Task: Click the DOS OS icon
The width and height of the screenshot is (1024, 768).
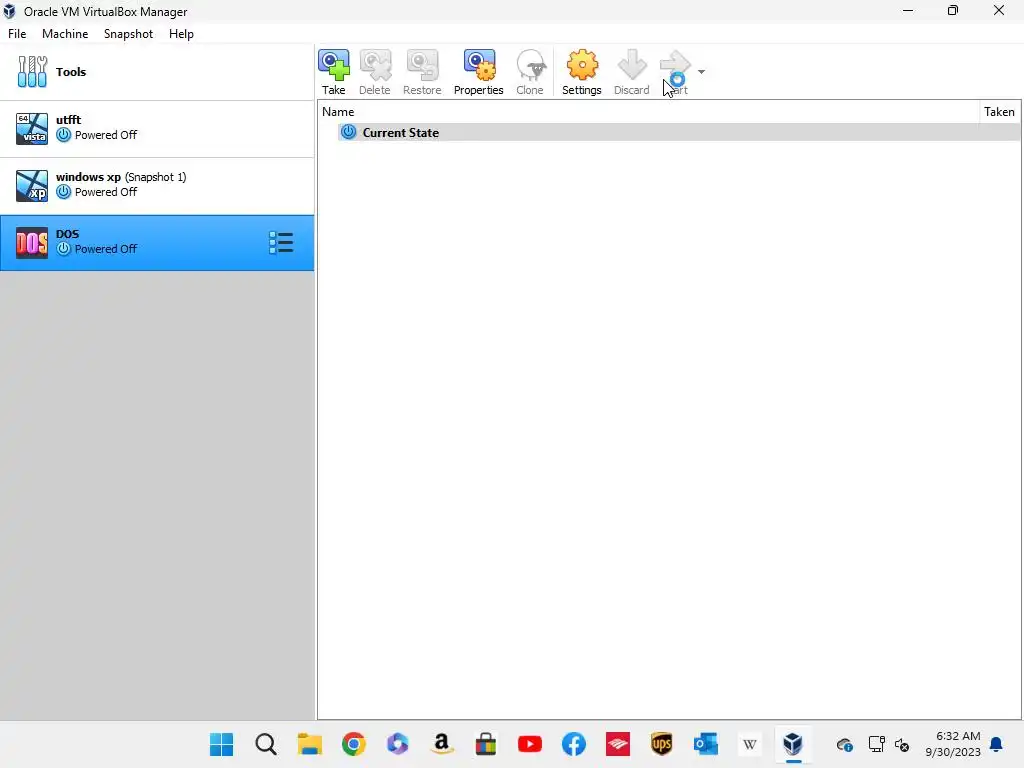Action: point(32,242)
